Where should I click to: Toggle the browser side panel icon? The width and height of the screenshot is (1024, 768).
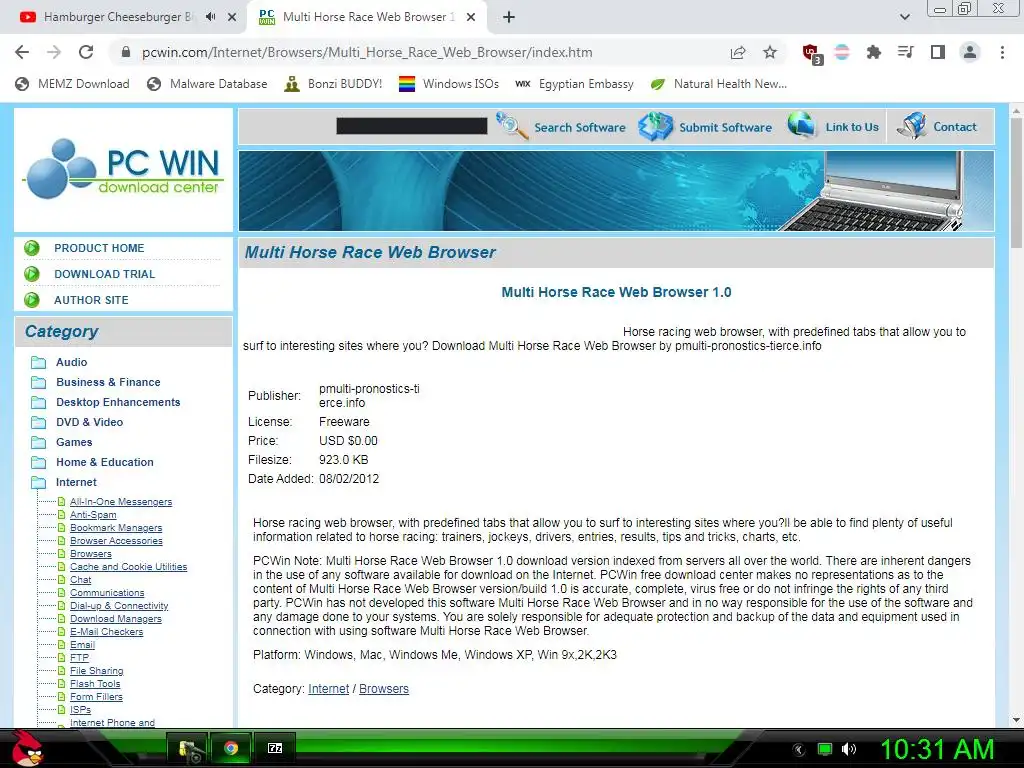pyautogui.click(x=938, y=52)
